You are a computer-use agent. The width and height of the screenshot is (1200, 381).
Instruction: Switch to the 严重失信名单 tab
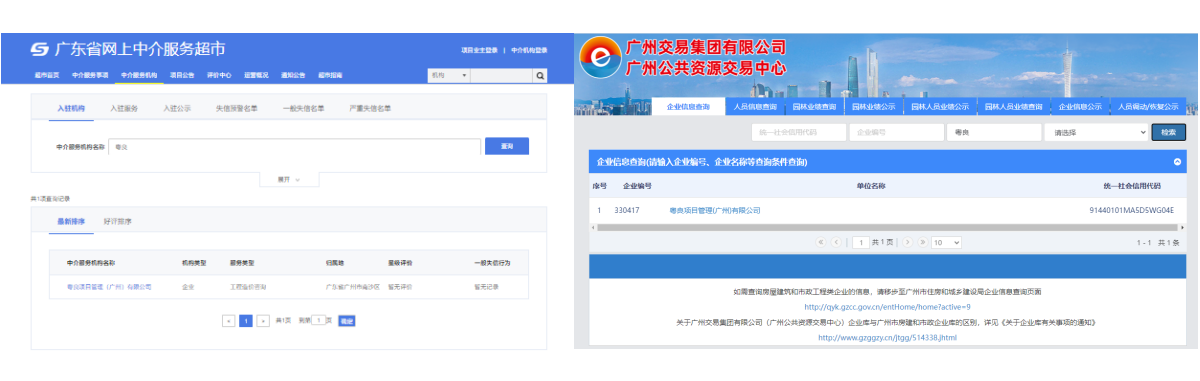point(370,108)
